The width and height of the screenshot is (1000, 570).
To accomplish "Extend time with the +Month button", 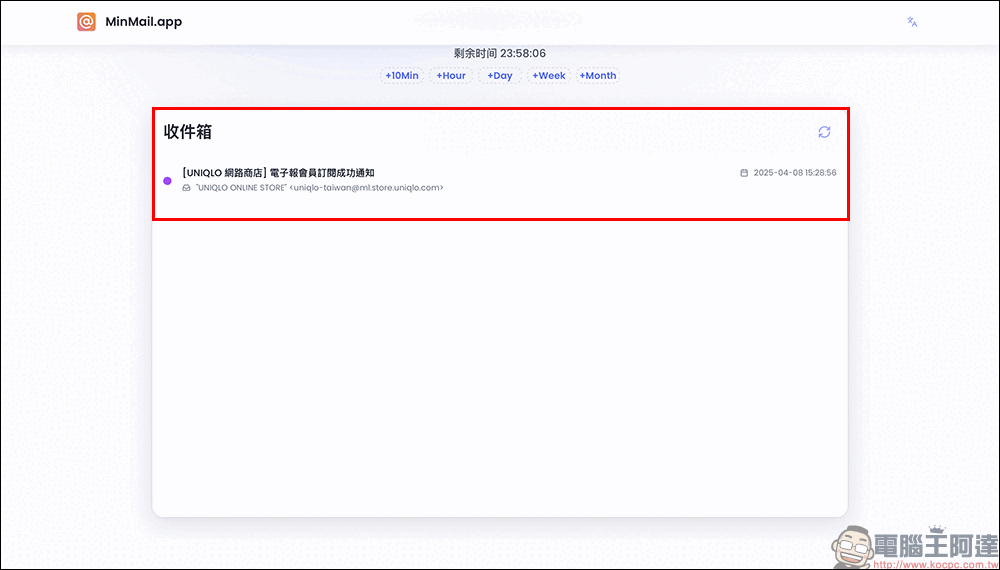I will (598, 76).
